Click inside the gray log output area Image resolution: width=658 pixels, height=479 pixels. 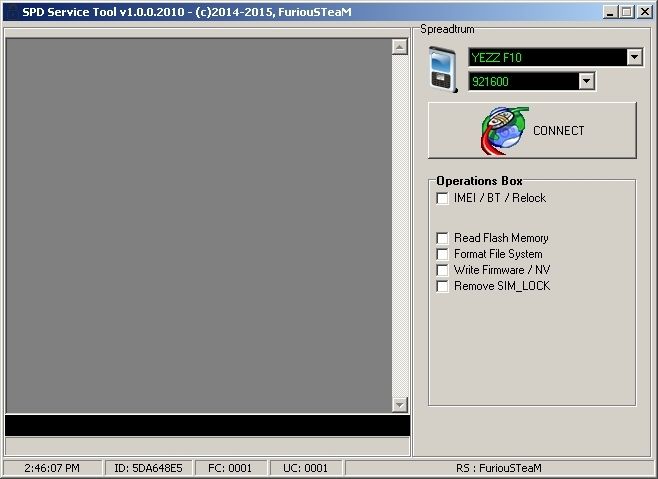pyautogui.click(x=198, y=225)
